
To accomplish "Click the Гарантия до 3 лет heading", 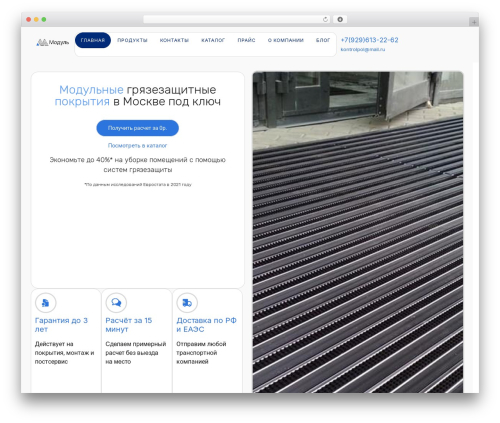I will click(x=61, y=325).
